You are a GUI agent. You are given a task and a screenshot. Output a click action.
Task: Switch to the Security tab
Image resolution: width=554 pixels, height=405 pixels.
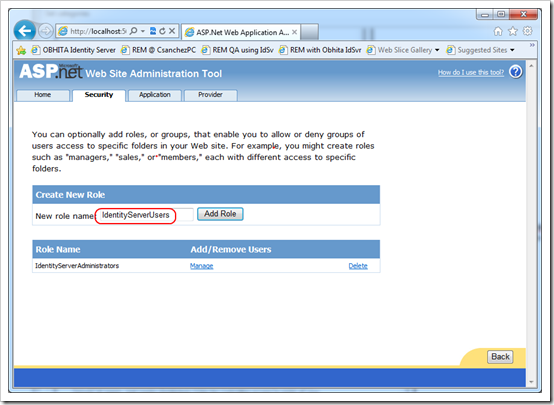click(99, 95)
